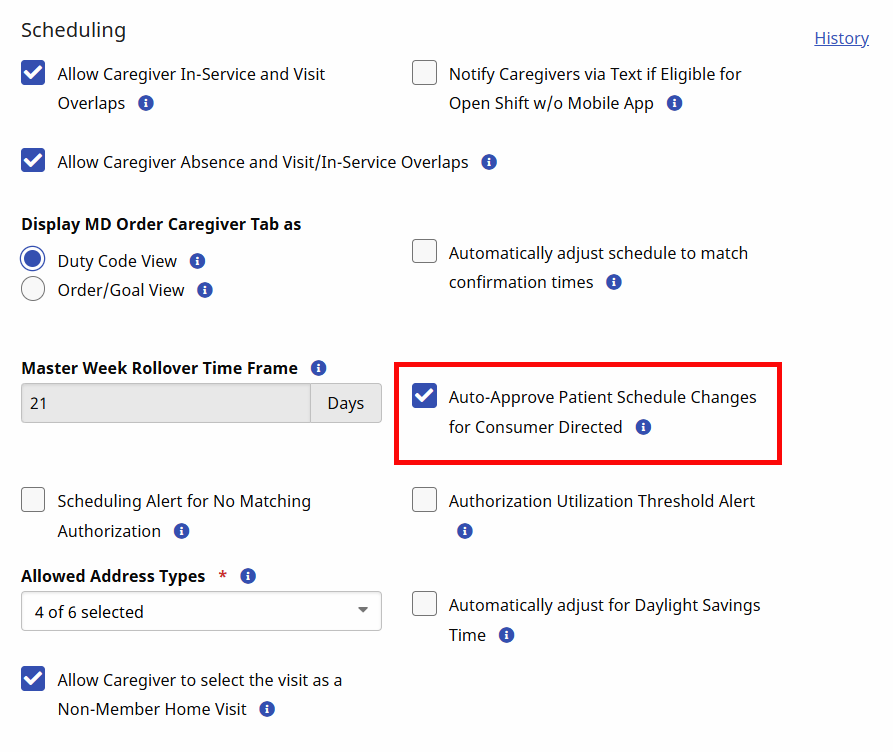Select the Duty Code View radio button
The image size is (893, 752).
click(33, 260)
